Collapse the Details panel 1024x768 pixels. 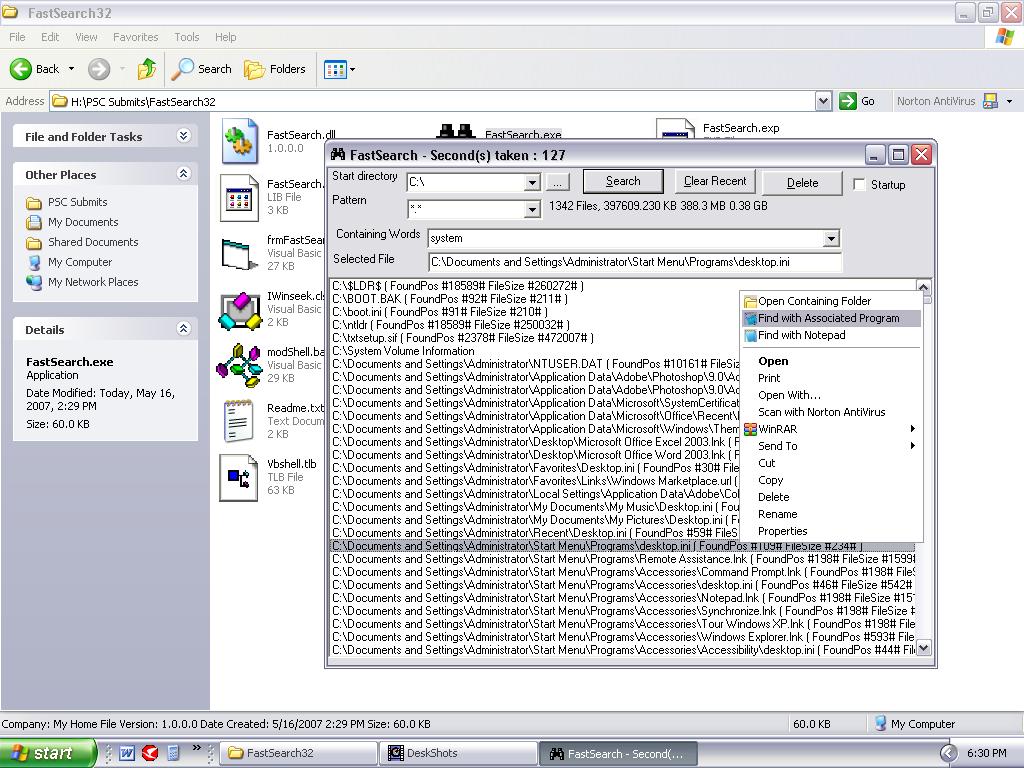184,329
